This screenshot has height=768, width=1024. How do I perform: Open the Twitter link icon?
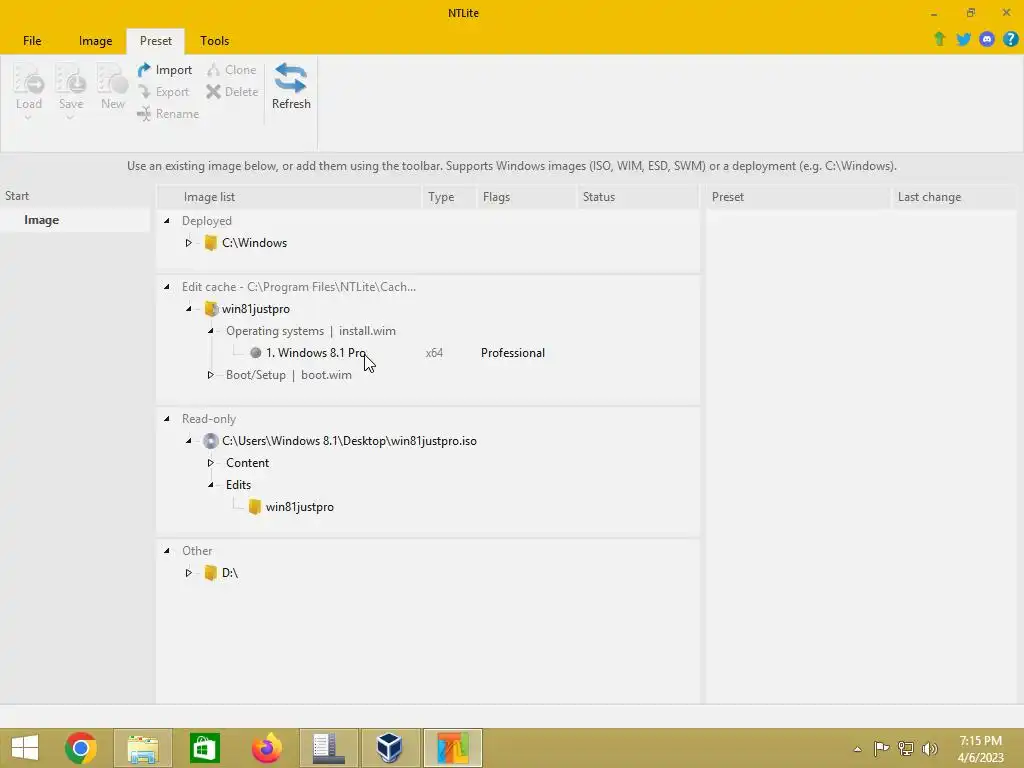pyautogui.click(x=963, y=39)
